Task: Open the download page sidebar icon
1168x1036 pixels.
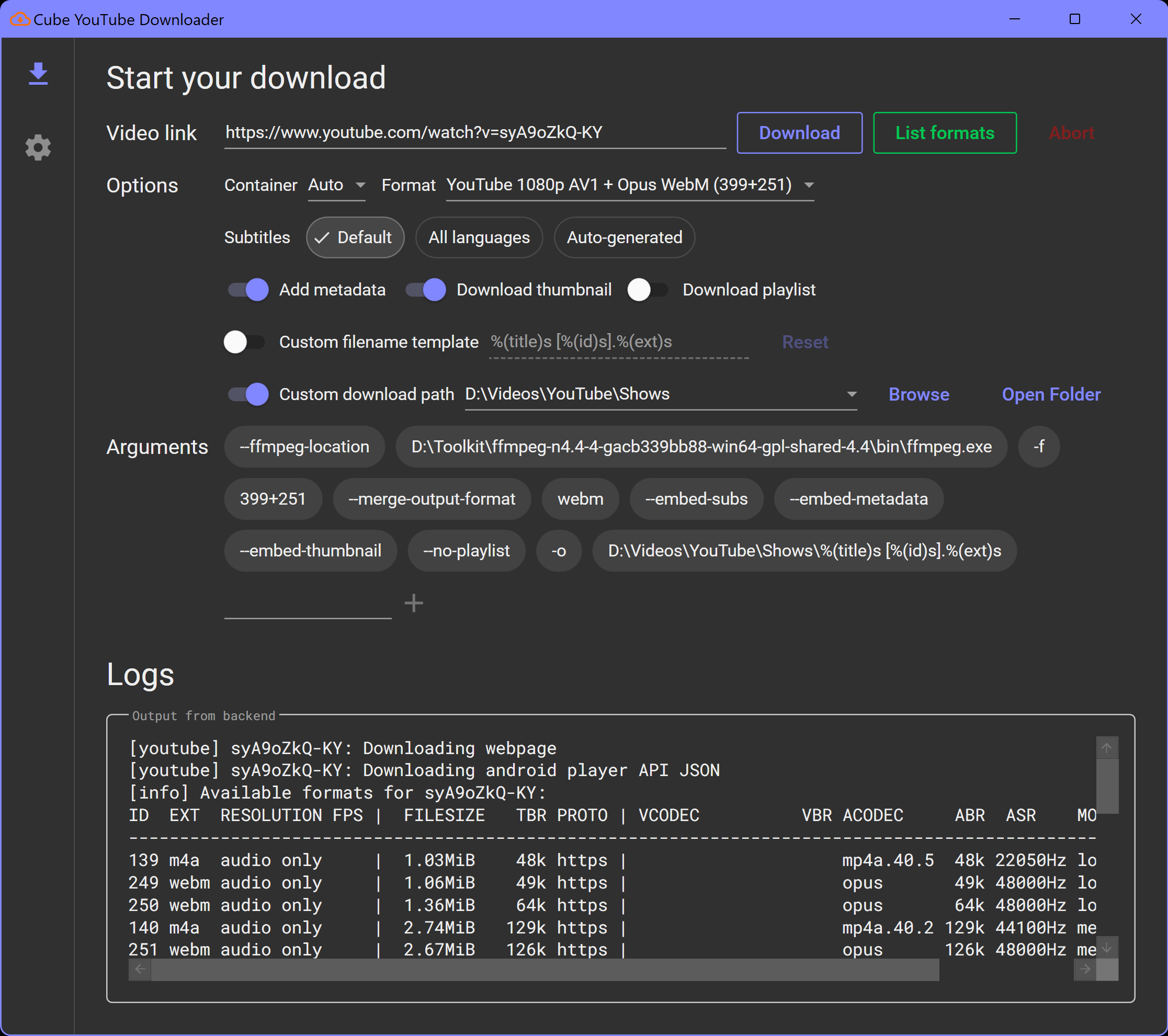Action: pos(38,74)
